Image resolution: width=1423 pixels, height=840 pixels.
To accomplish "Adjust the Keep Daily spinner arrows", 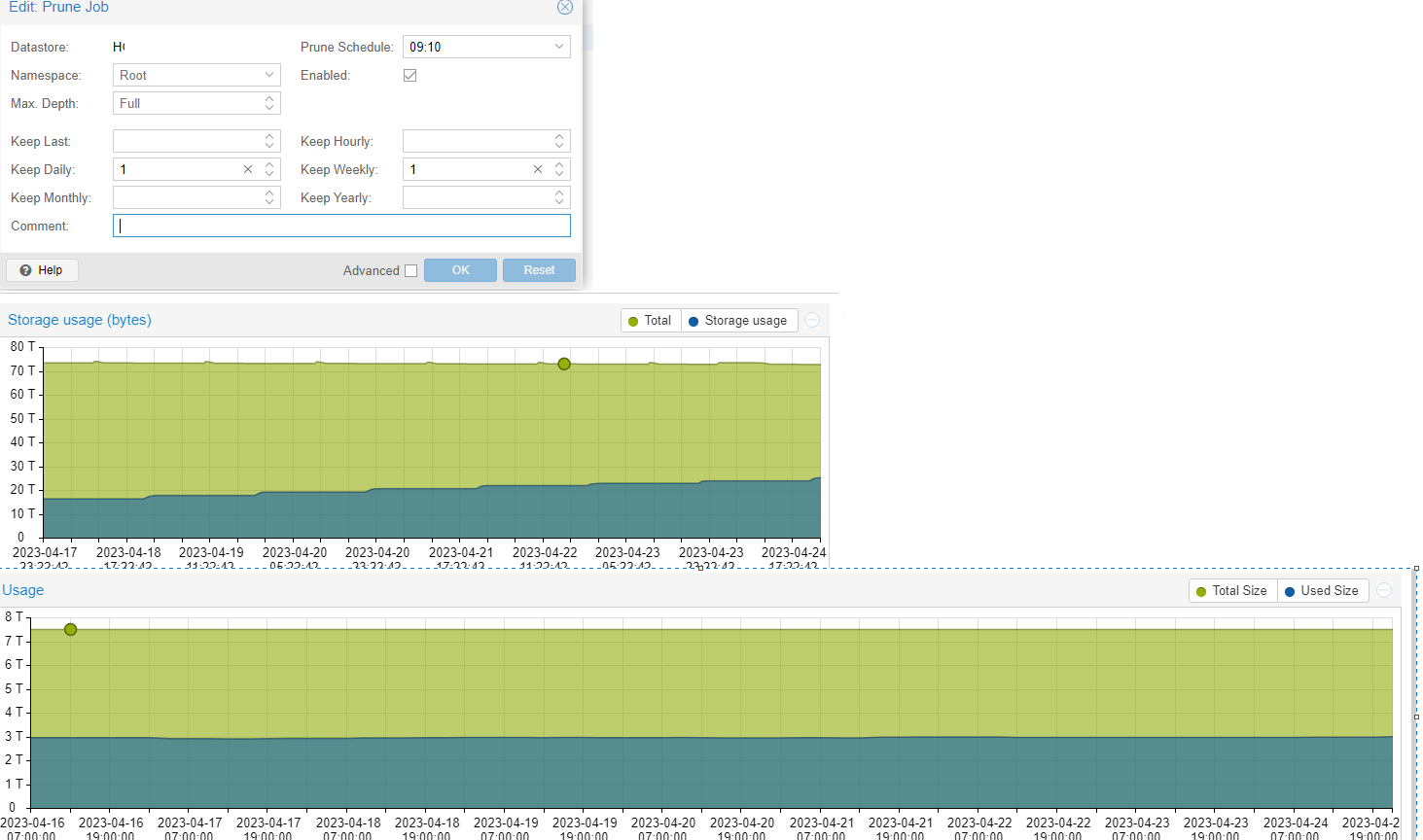I will click(269, 169).
